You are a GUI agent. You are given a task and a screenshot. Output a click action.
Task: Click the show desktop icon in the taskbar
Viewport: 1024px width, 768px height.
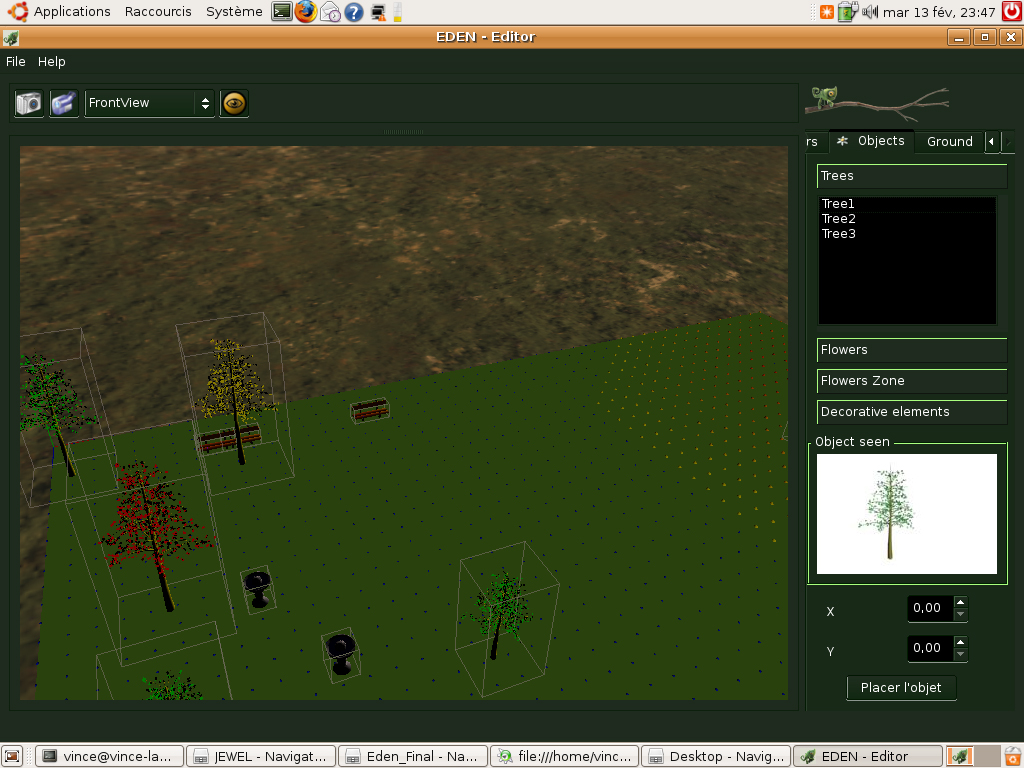pos(12,756)
